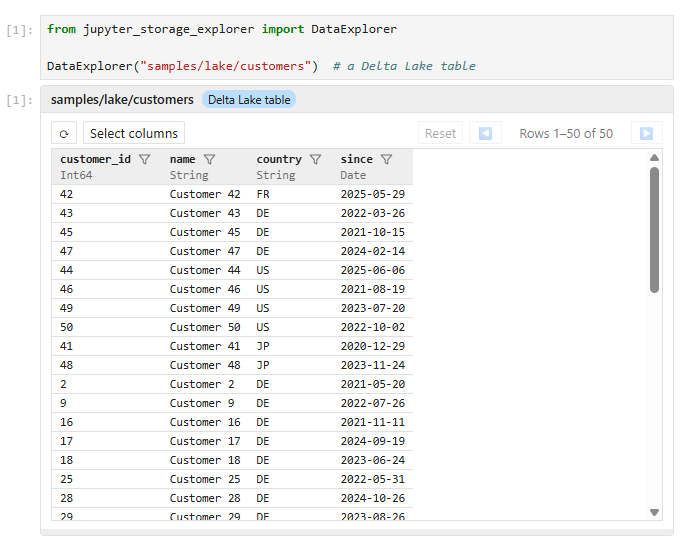Select date 2025-06-06
Image resolution: width=681 pixels, height=537 pixels.
pyautogui.click(x=373, y=270)
